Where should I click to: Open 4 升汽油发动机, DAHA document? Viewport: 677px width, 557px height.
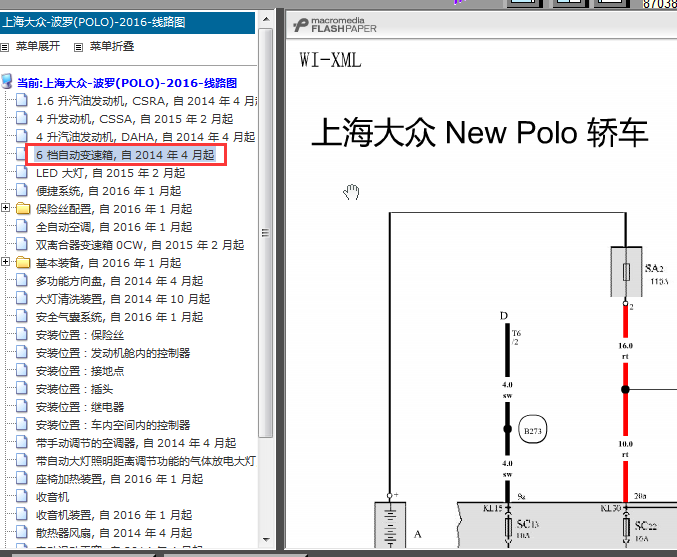(x=146, y=137)
